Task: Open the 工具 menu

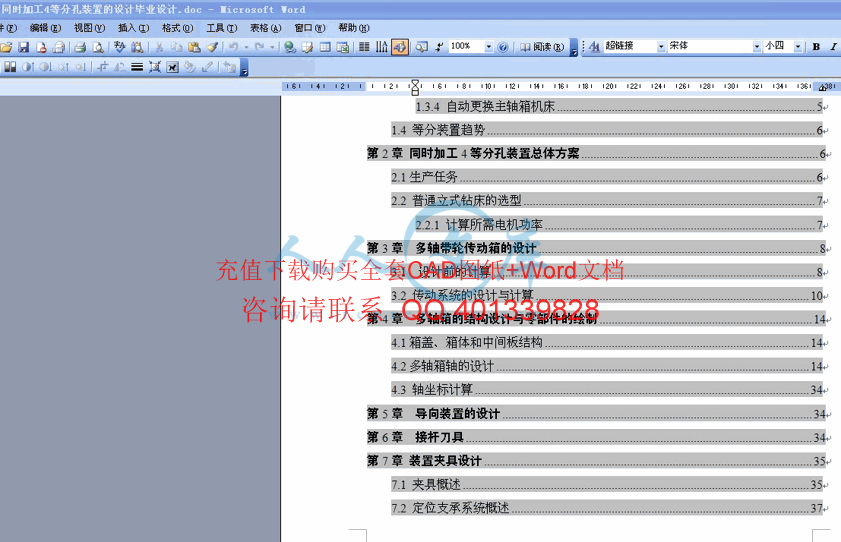Action: click(x=222, y=28)
